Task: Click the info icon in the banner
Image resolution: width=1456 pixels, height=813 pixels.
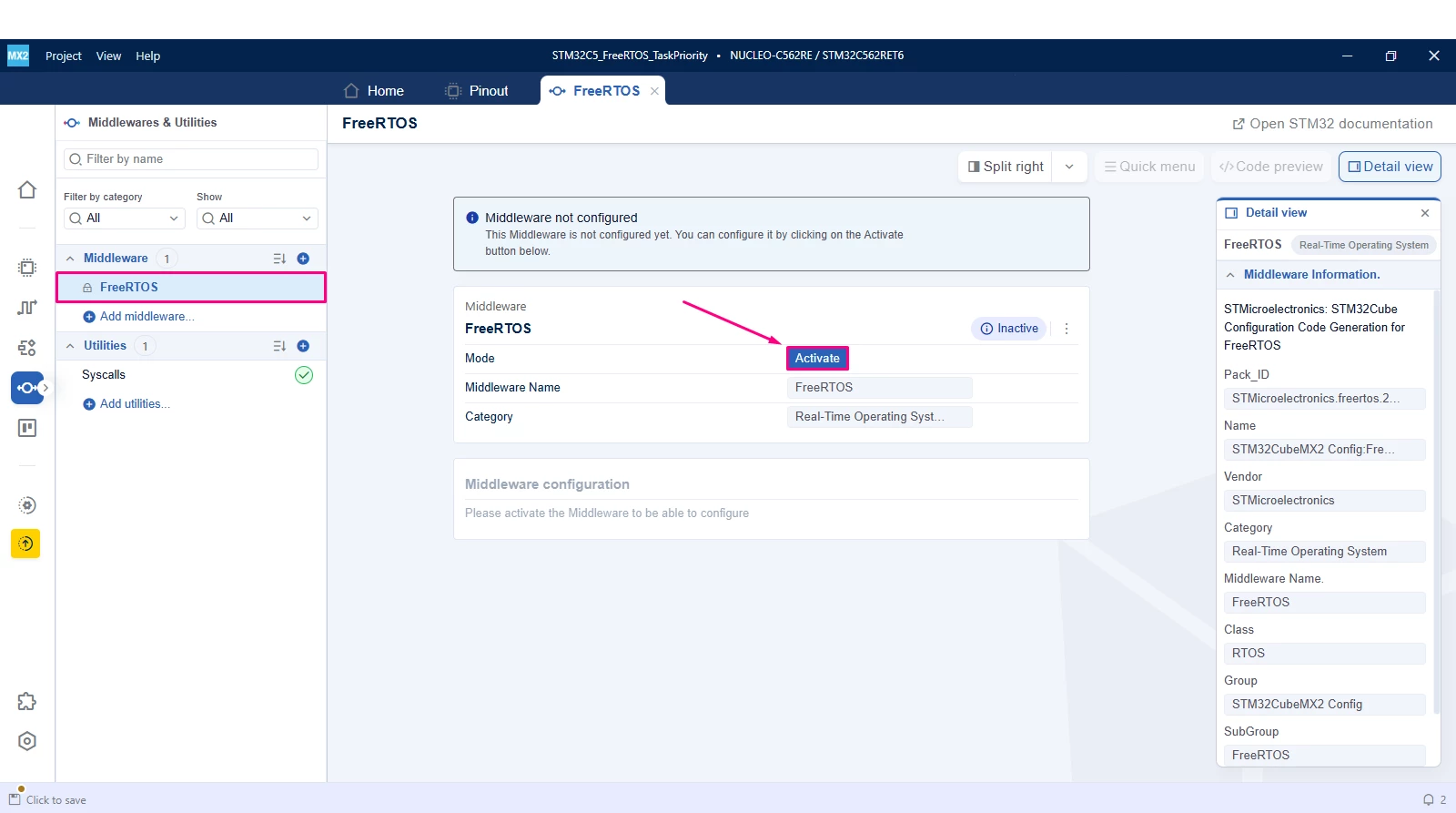Action: [x=472, y=218]
